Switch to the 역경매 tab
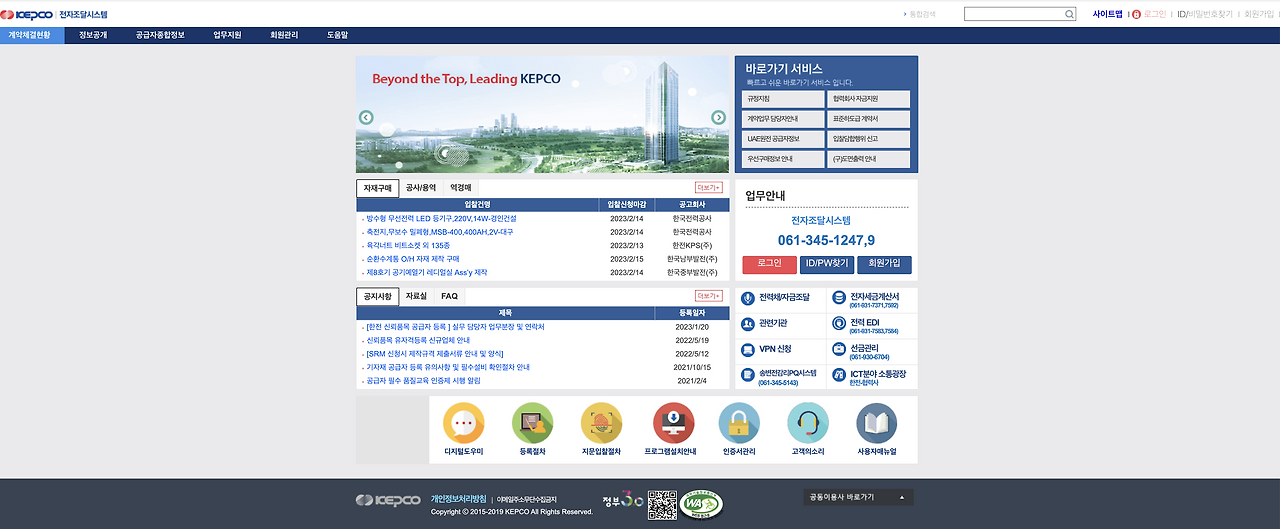The height and width of the screenshot is (529, 1280). 460,188
